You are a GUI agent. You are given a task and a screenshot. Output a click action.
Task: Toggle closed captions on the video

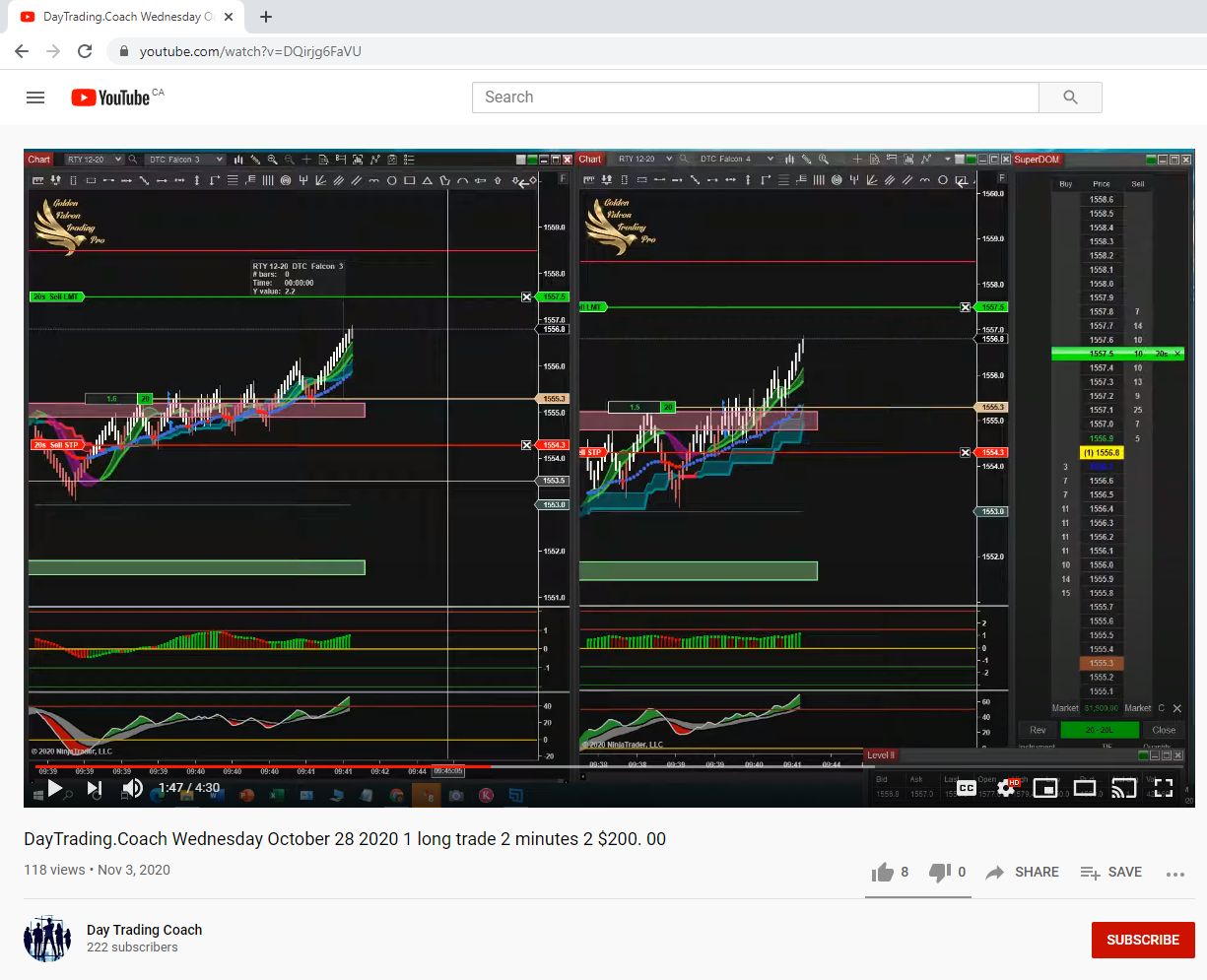[967, 788]
